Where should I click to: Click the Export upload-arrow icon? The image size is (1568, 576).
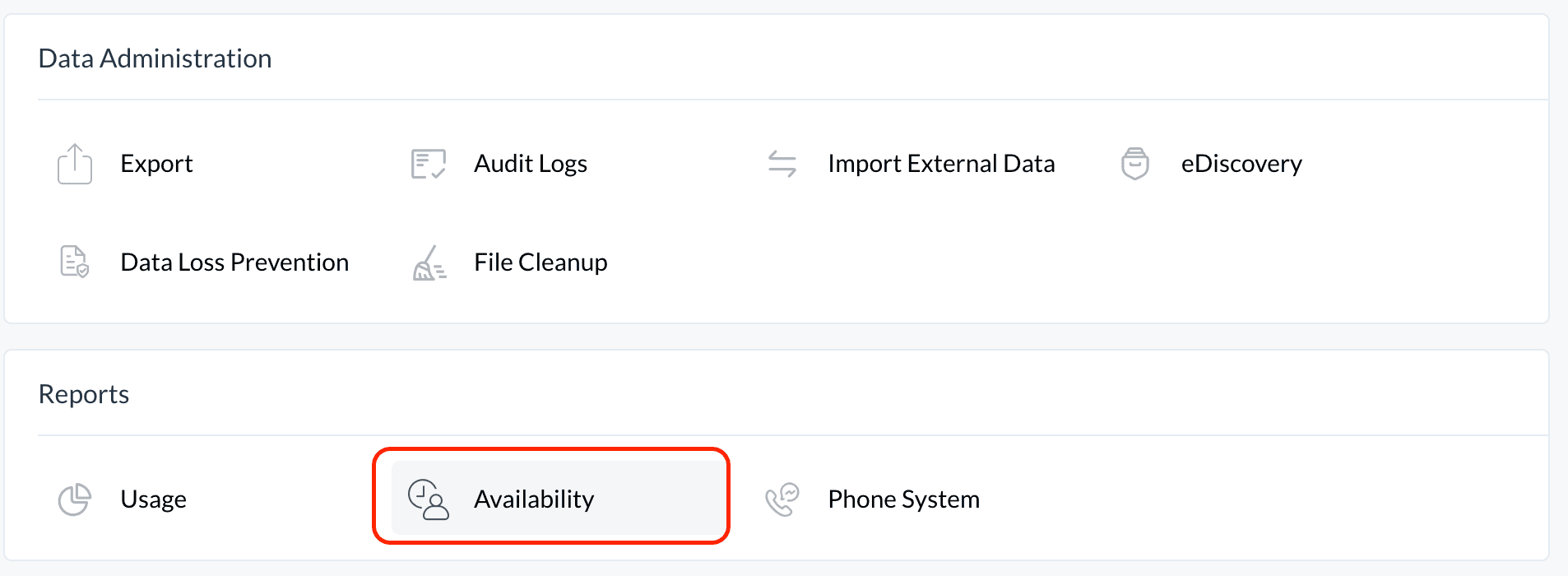point(75,164)
